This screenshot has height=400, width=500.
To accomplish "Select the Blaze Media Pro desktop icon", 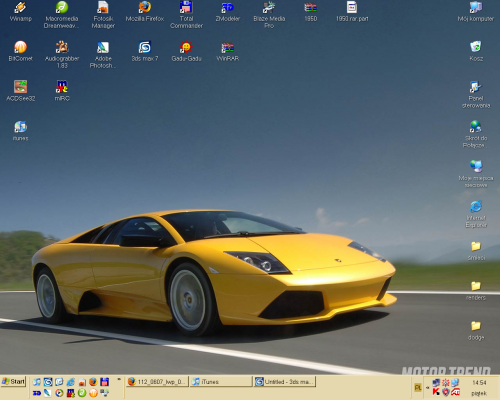I will click(269, 15).
